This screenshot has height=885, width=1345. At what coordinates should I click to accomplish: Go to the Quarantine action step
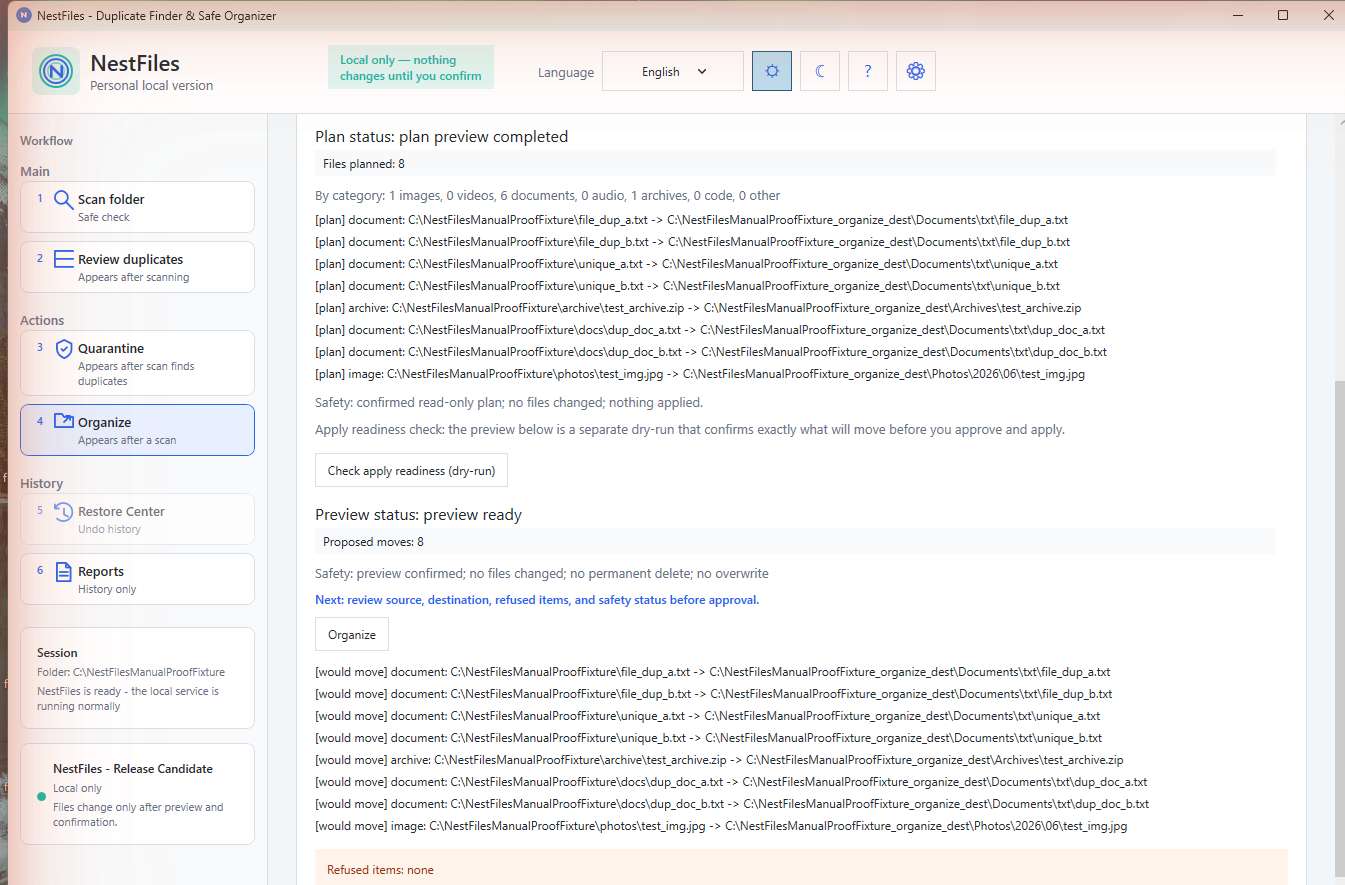137,363
